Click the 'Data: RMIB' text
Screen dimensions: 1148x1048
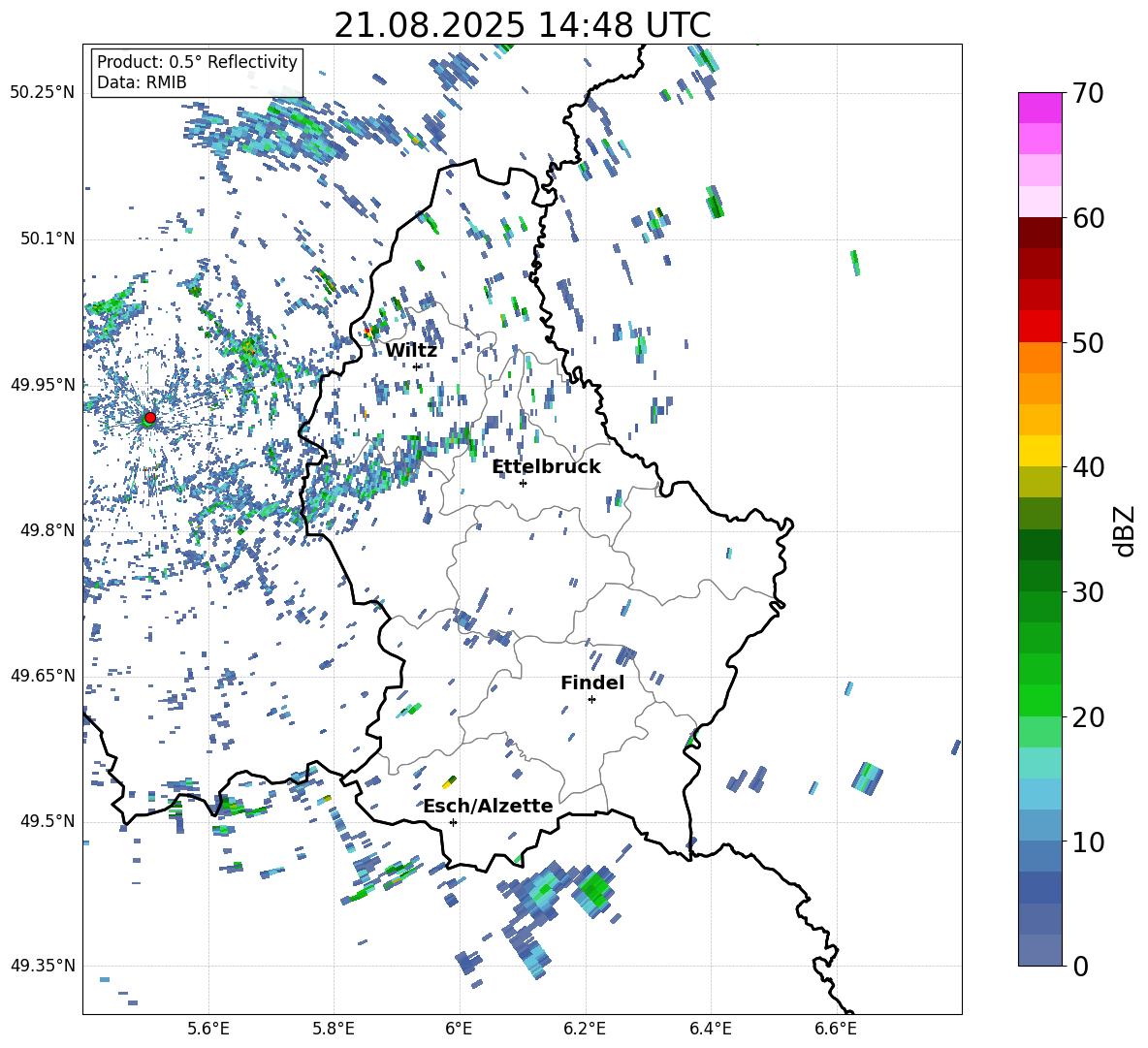click(142, 82)
